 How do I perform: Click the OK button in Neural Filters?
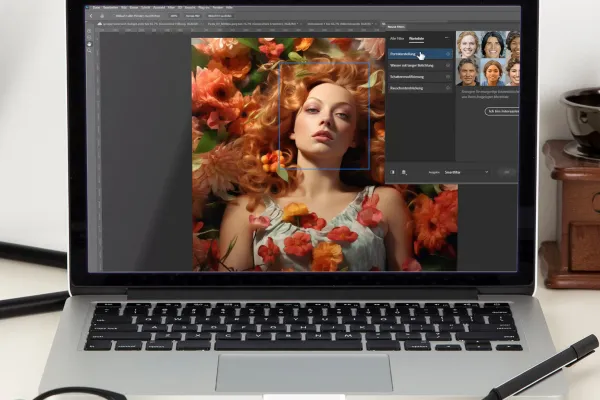tap(507, 172)
